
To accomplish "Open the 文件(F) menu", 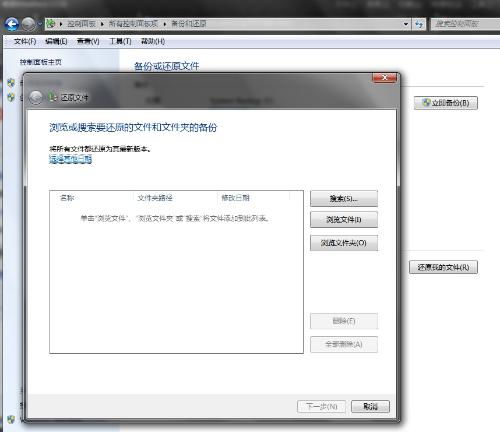I will tap(25, 41).
